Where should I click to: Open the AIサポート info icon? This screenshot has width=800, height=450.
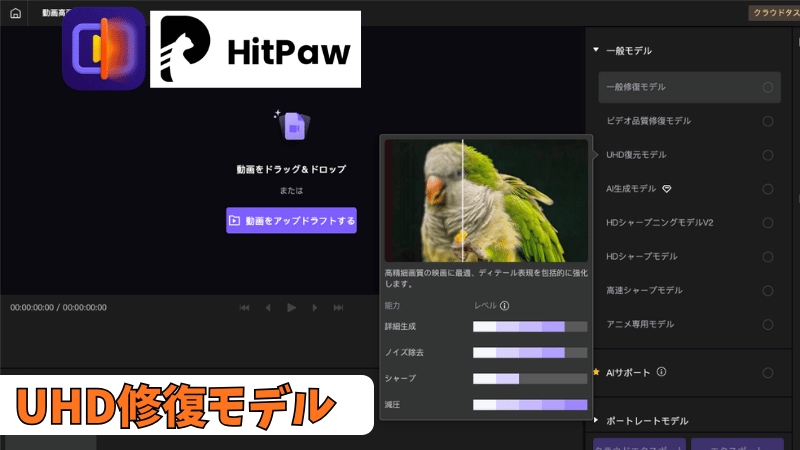tap(661, 372)
